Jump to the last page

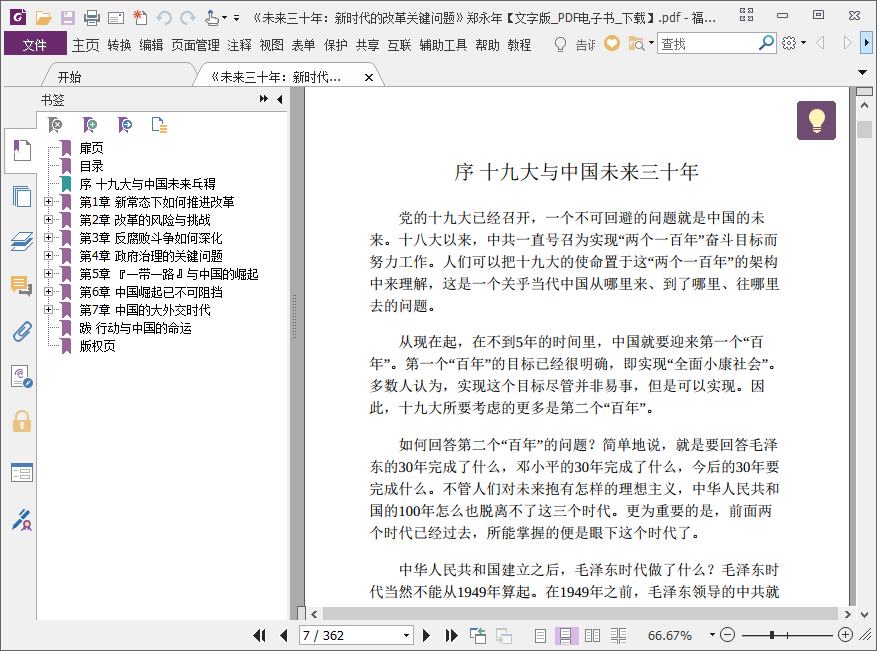[451, 635]
